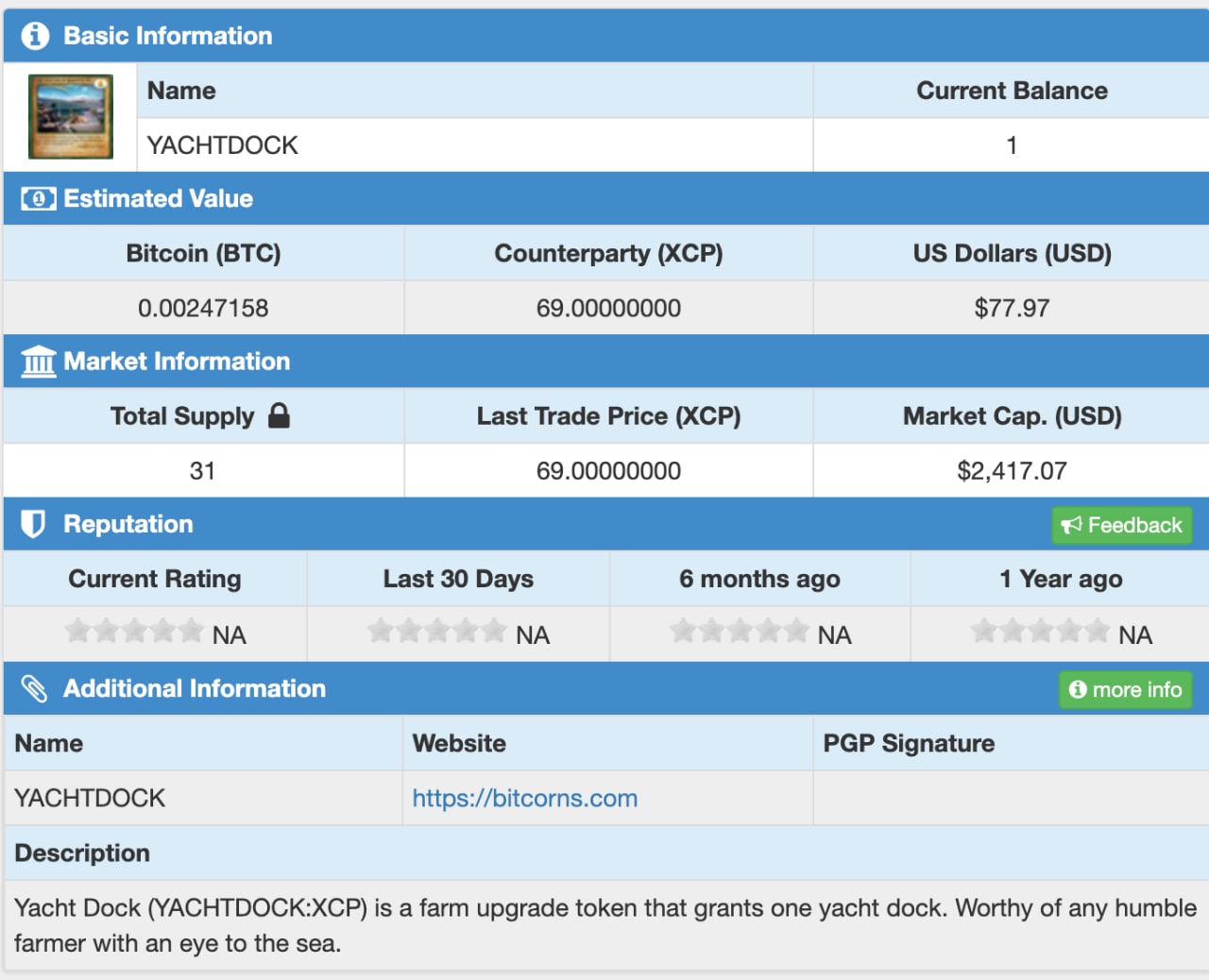Click the Description label
The height and width of the screenshot is (980, 1209).
coord(82,853)
